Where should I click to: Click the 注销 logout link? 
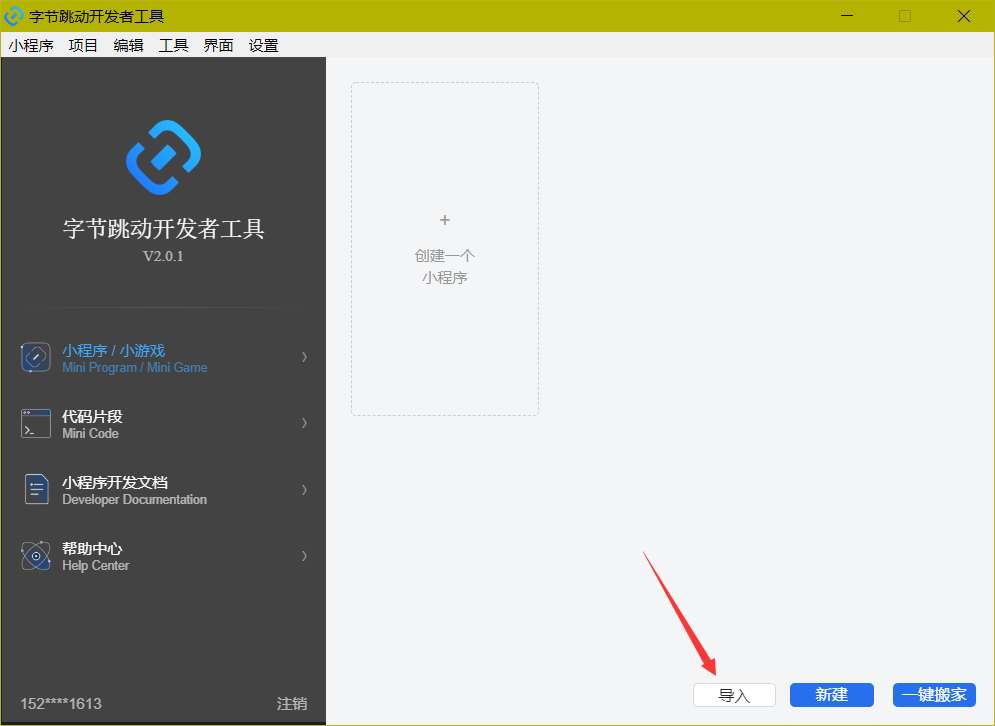pos(292,704)
